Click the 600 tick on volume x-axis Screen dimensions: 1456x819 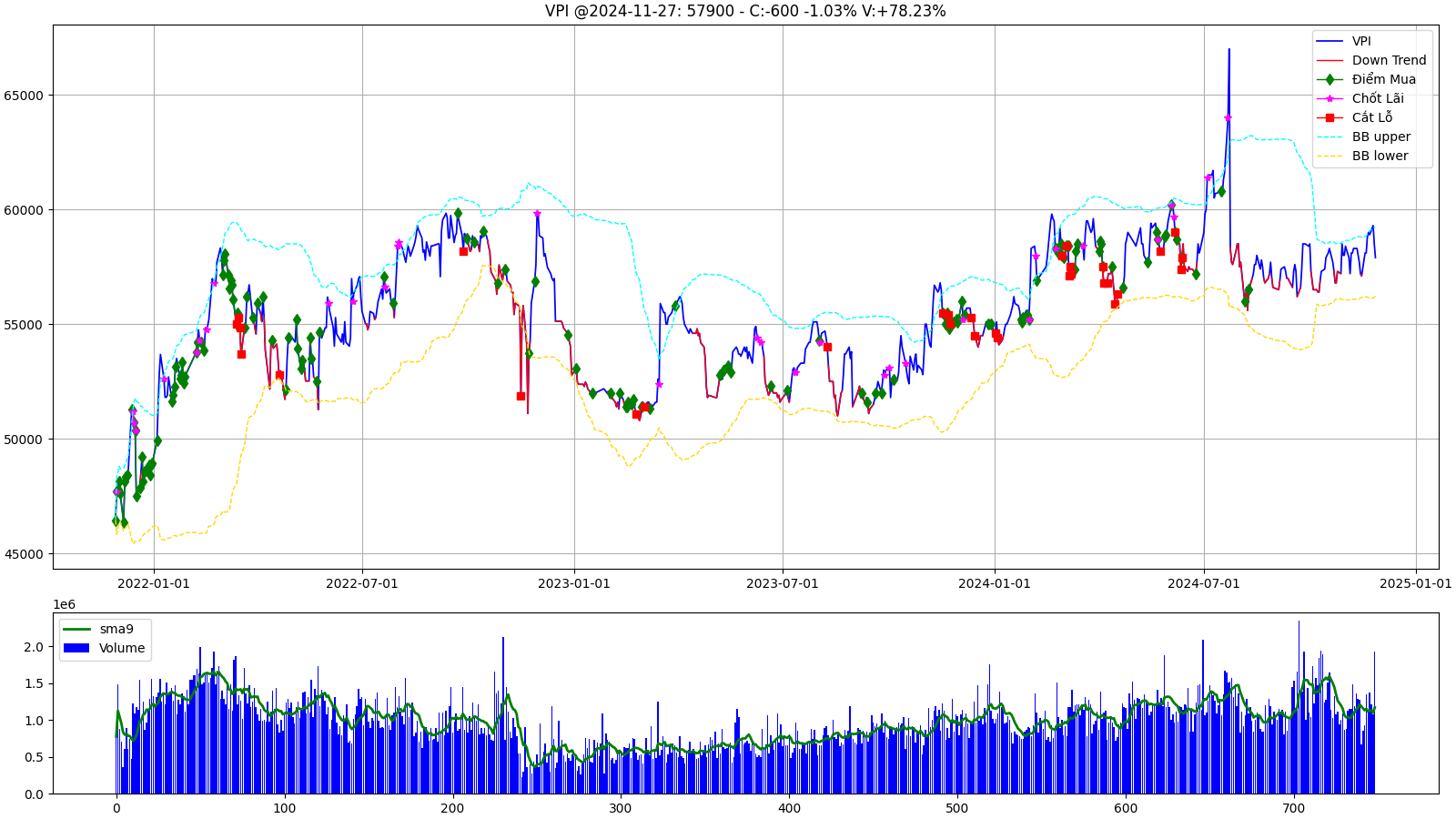(x=1126, y=808)
